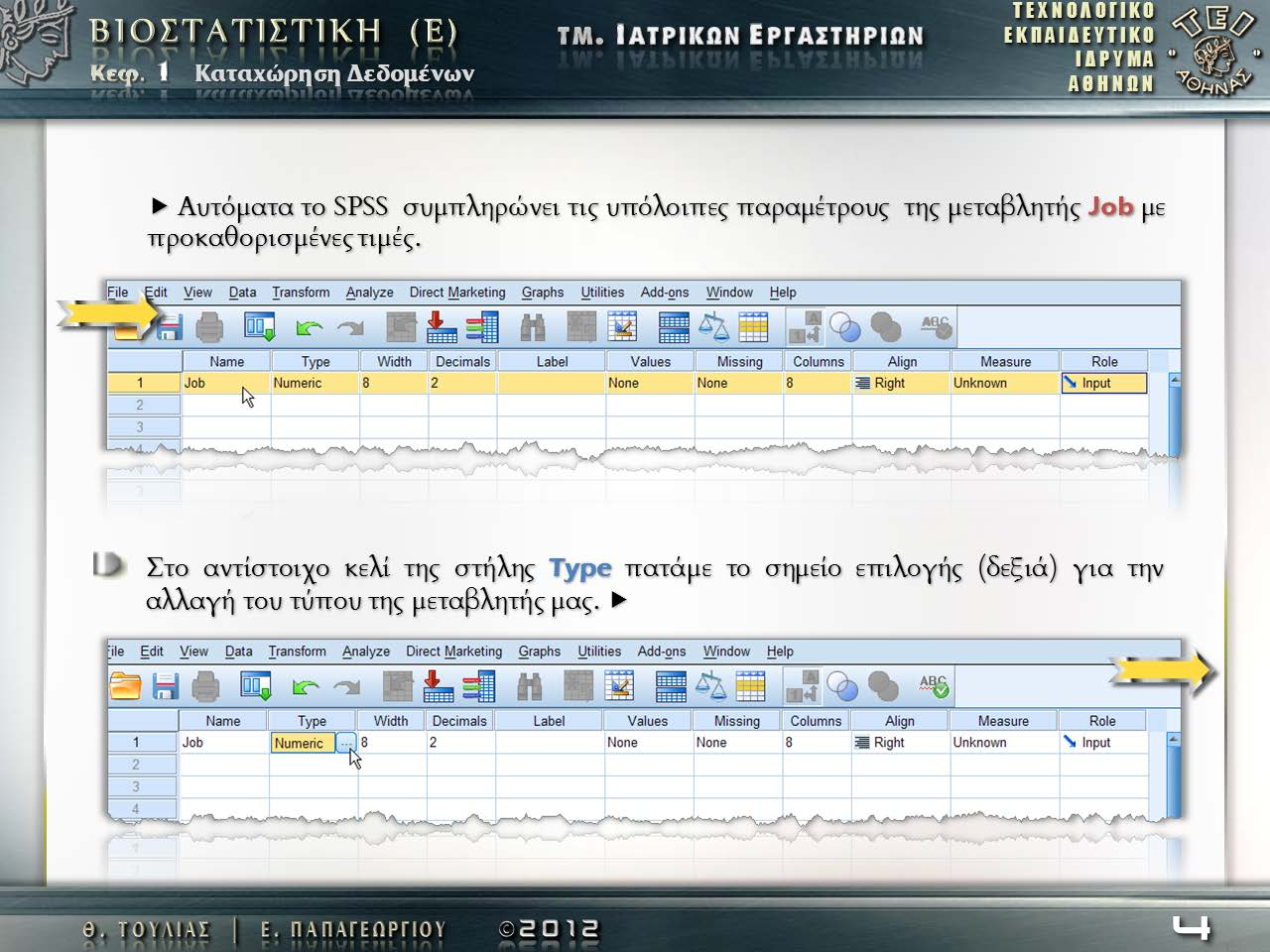Select cases icon in lower SPSS toolbar
Image resolution: width=1270 pixels, height=952 pixels.
tap(751, 685)
